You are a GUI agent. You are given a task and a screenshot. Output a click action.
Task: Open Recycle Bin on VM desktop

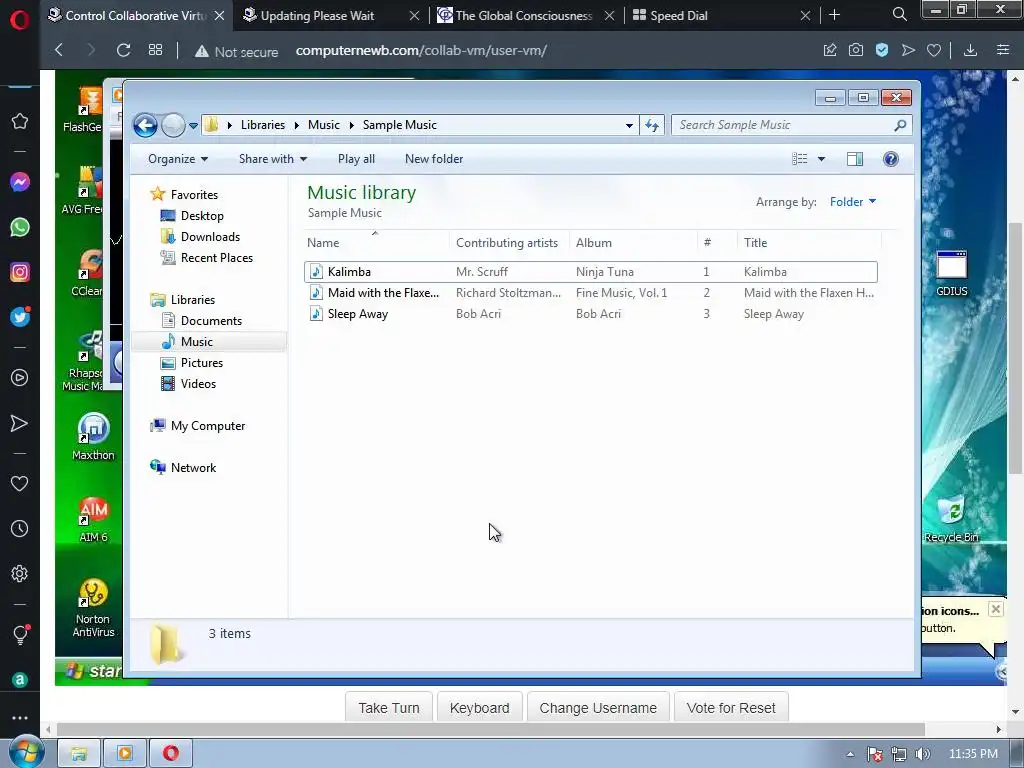pyautogui.click(x=952, y=519)
